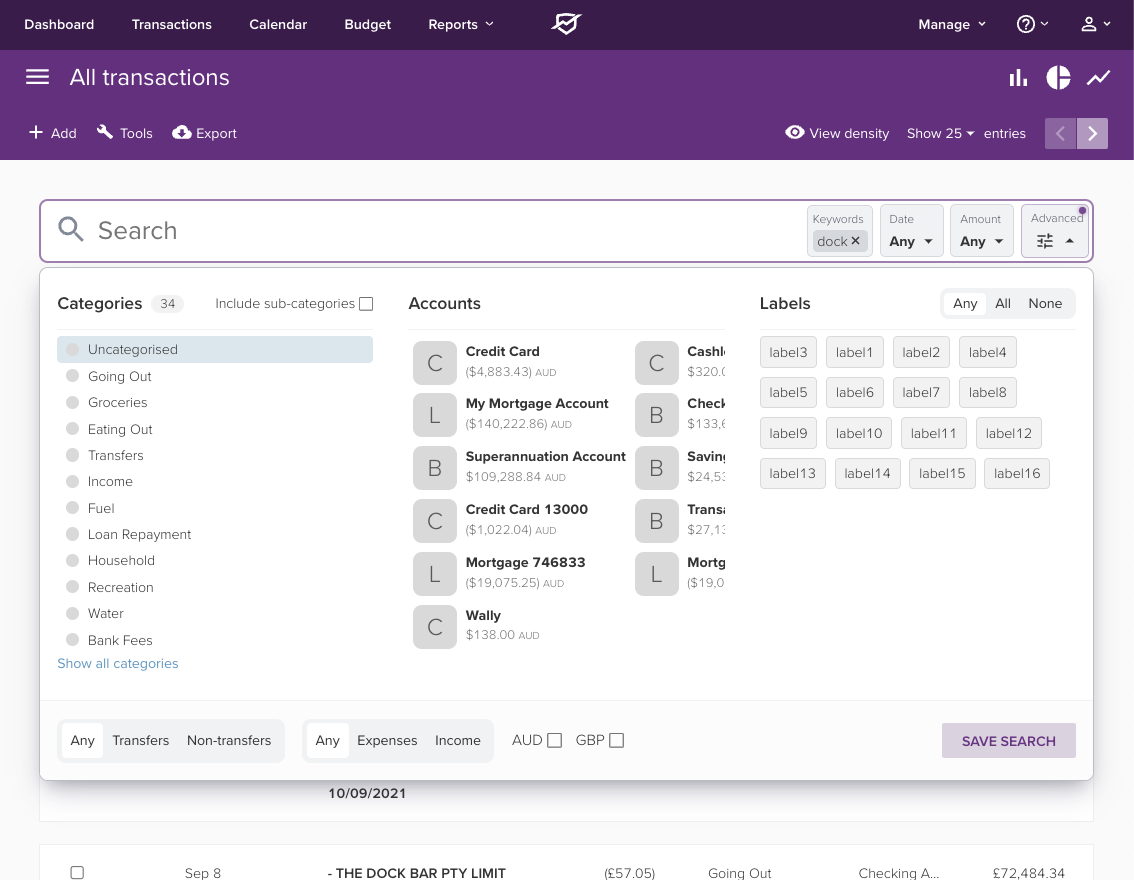Open the user profile menu

click(1090, 24)
